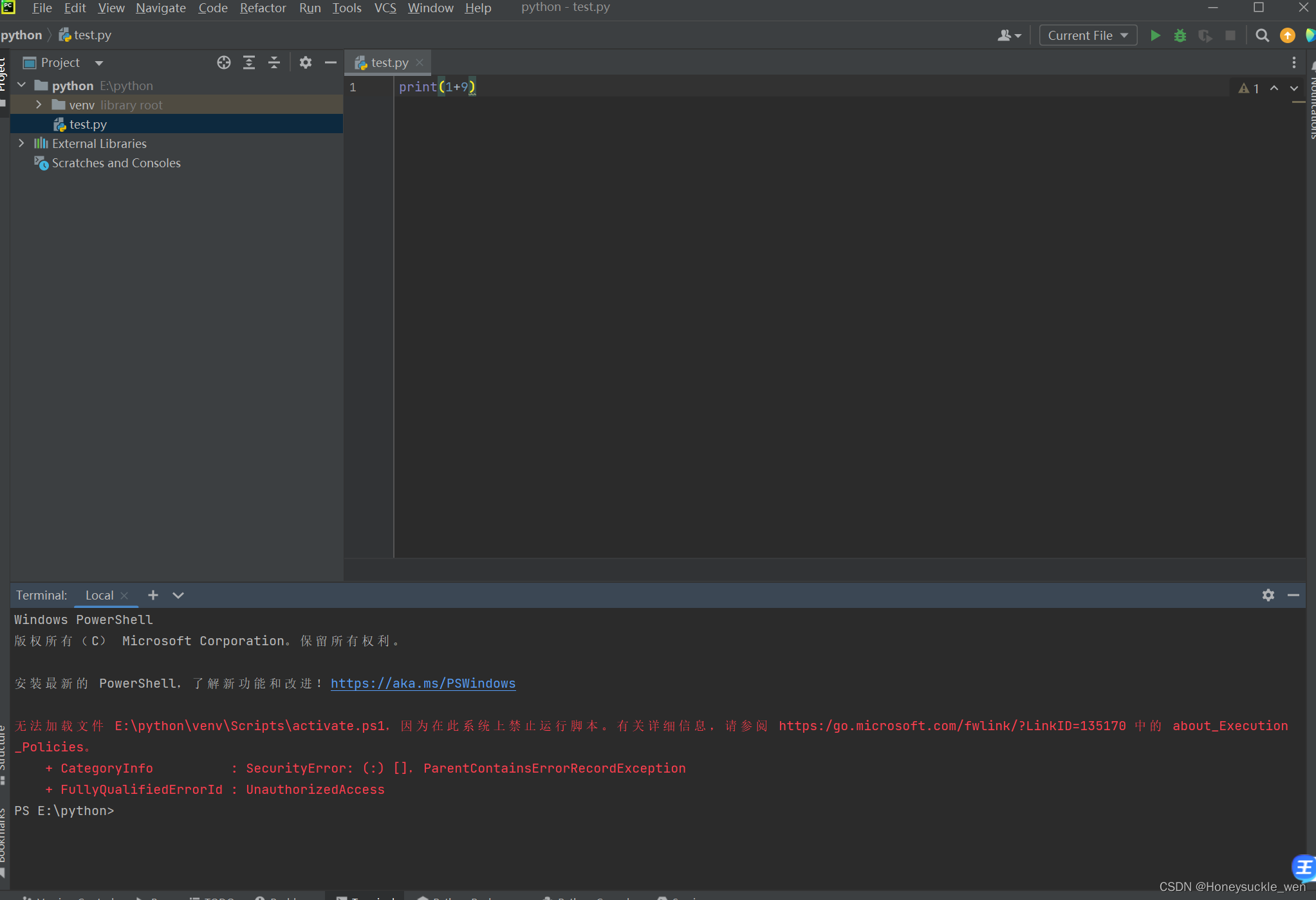Click the orange update notification icon
This screenshot has height=900, width=1316.
pyautogui.click(x=1287, y=35)
